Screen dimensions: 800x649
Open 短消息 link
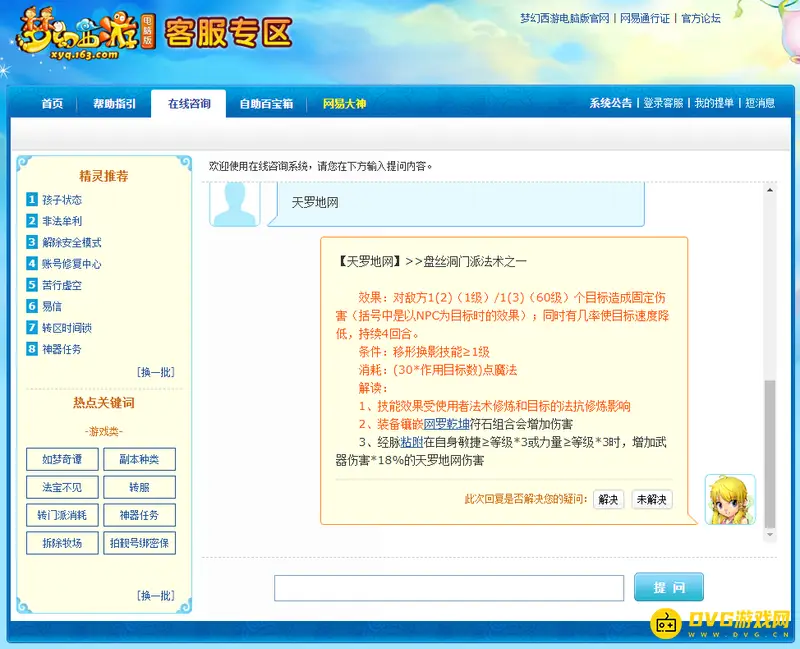coord(760,103)
